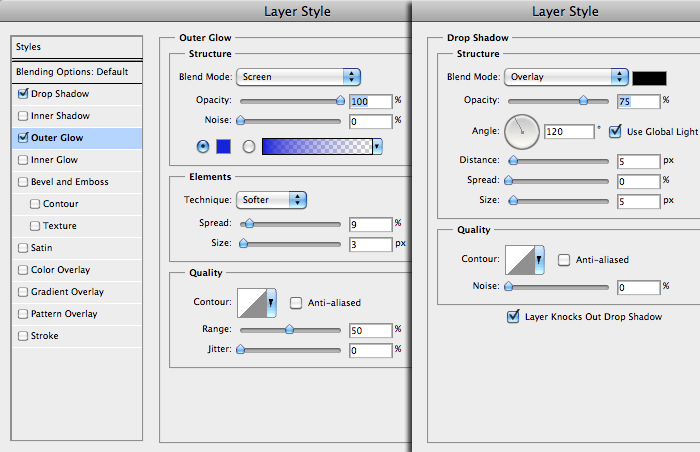Click the black shadow color swatch
This screenshot has width=700, height=452.
coord(649,77)
